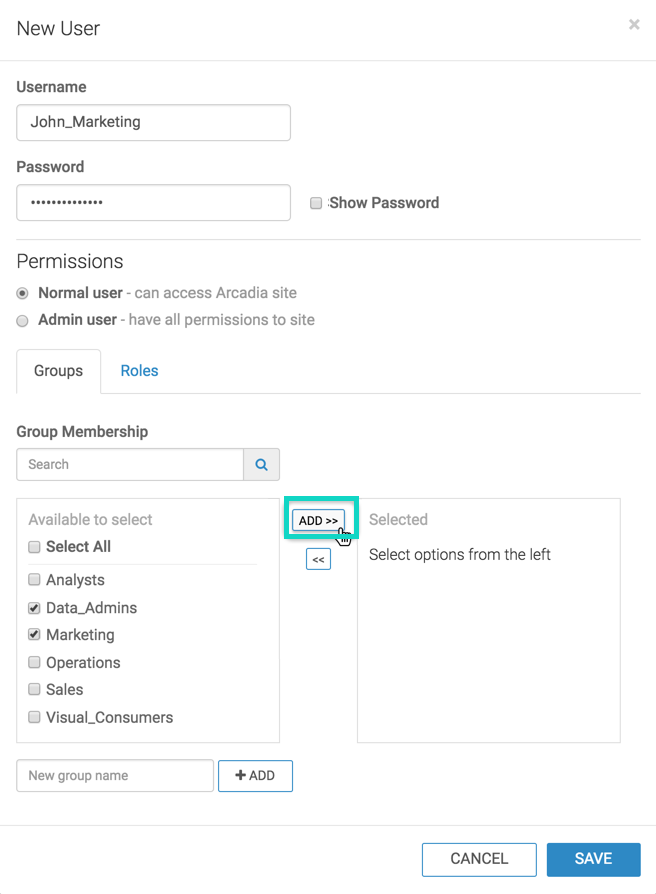
Task: Uncheck the Data_Admins group
Action: pos(34,608)
